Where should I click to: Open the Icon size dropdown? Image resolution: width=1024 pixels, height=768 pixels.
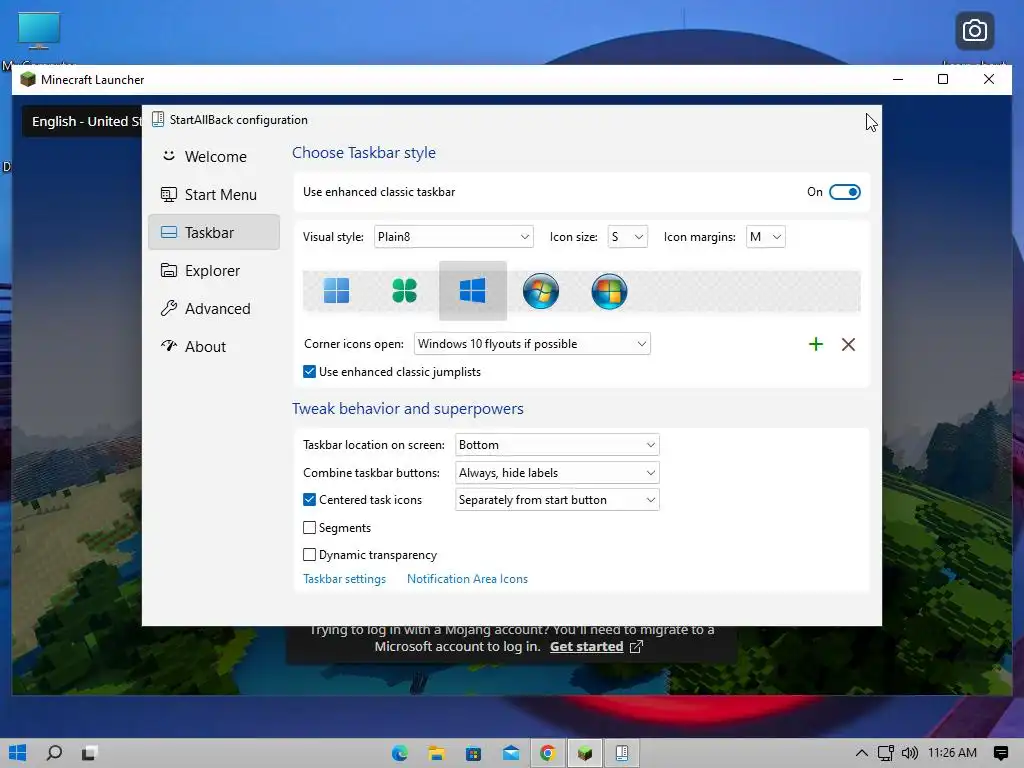tap(628, 236)
